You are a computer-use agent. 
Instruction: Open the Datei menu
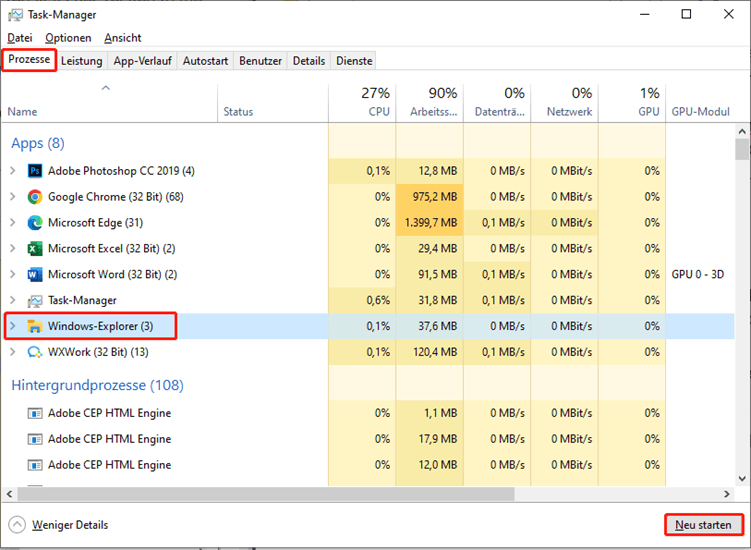coord(20,38)
